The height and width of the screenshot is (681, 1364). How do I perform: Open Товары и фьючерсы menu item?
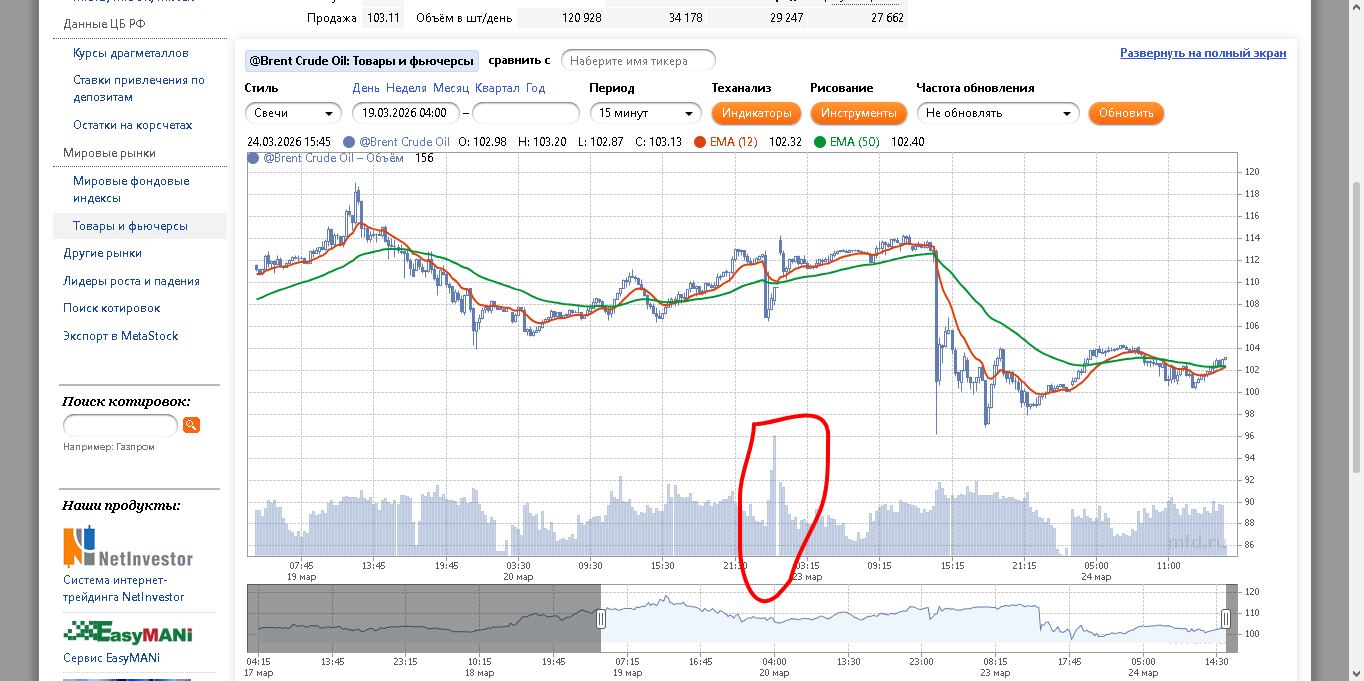click(x=130, y=226)
